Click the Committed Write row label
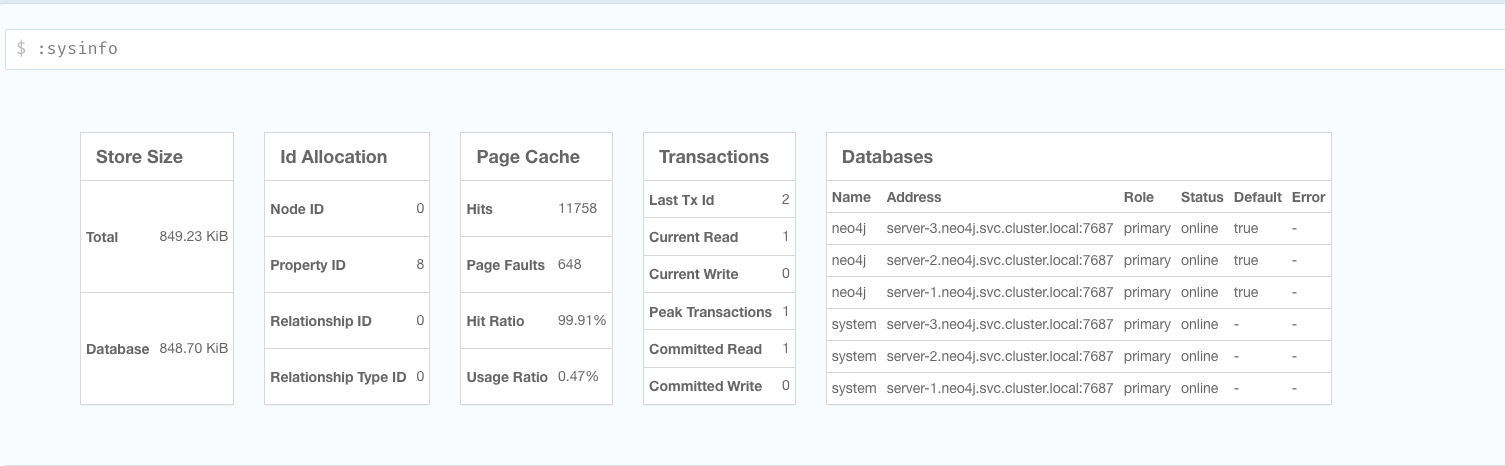 pyautogui.click(x=705, y=386)
